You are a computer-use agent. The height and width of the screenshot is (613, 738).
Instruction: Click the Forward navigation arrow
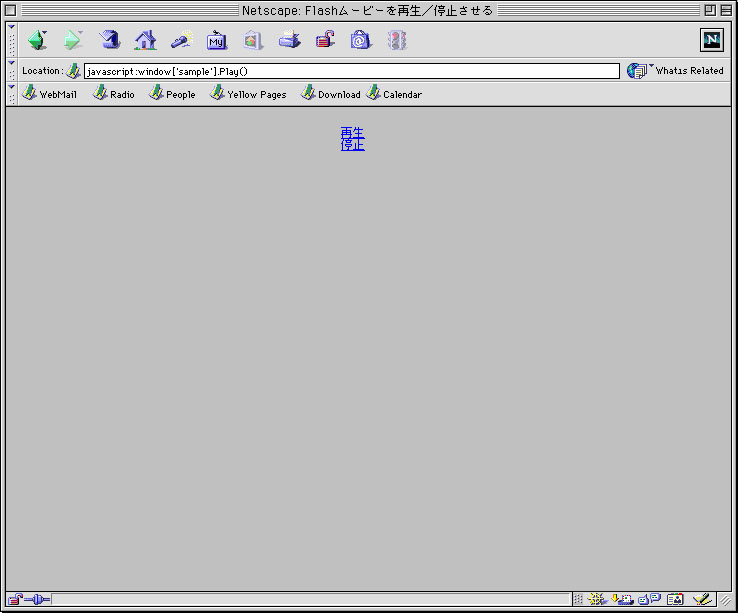72,40
